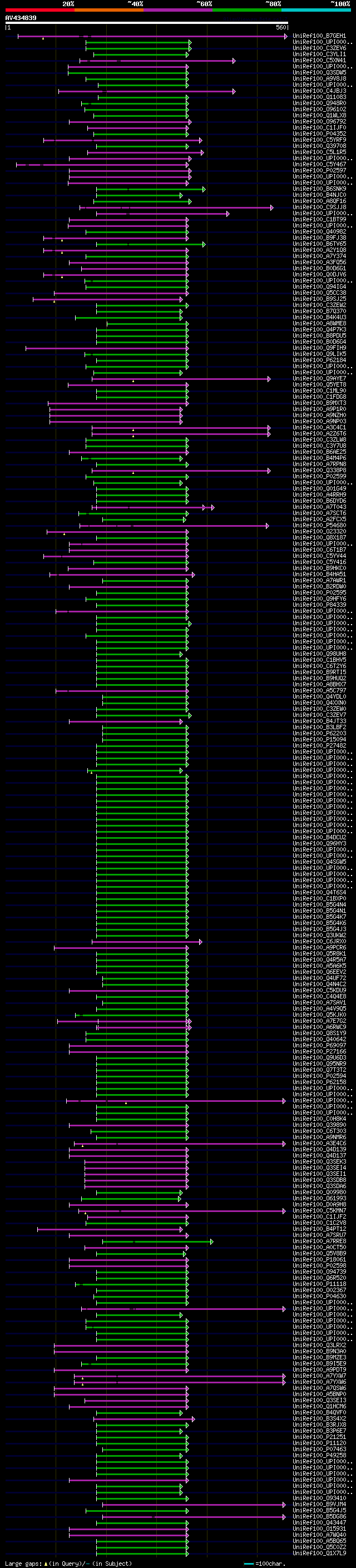
Task: Click the purple alignment bar for C5KMN7
Action: (182, 1211)
